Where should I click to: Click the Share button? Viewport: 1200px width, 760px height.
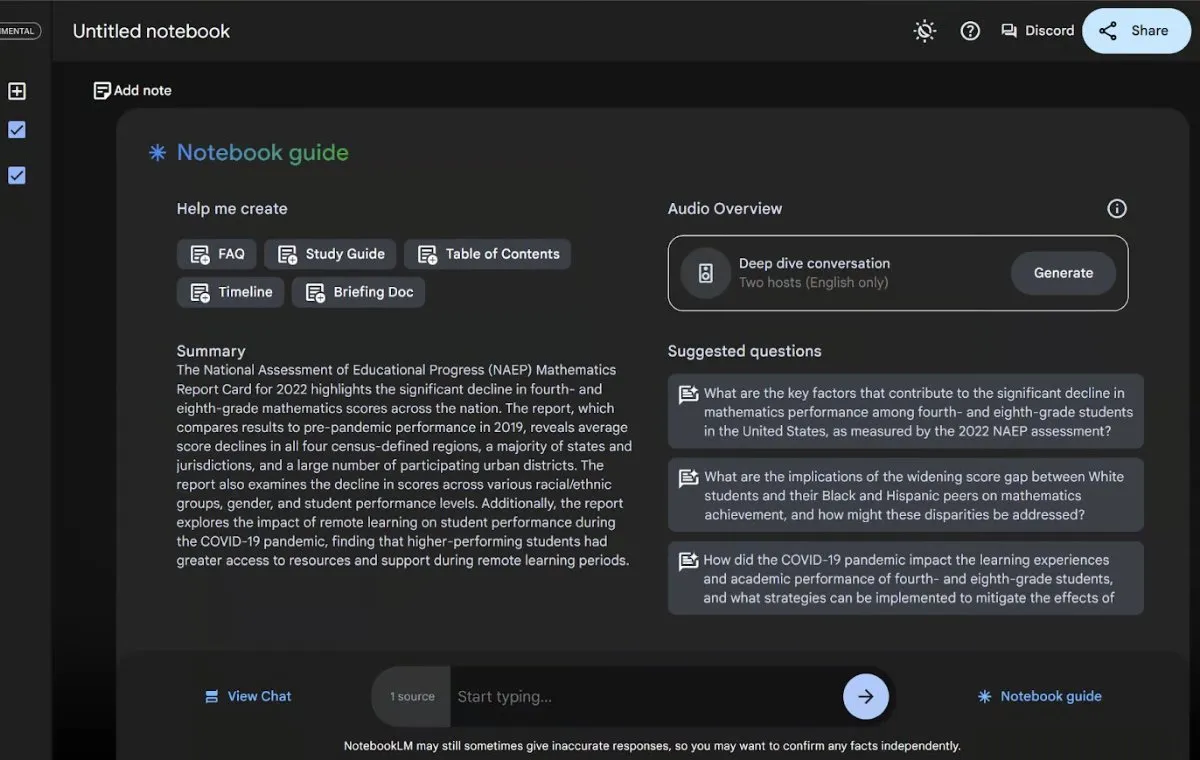[x=1135, y=31]
